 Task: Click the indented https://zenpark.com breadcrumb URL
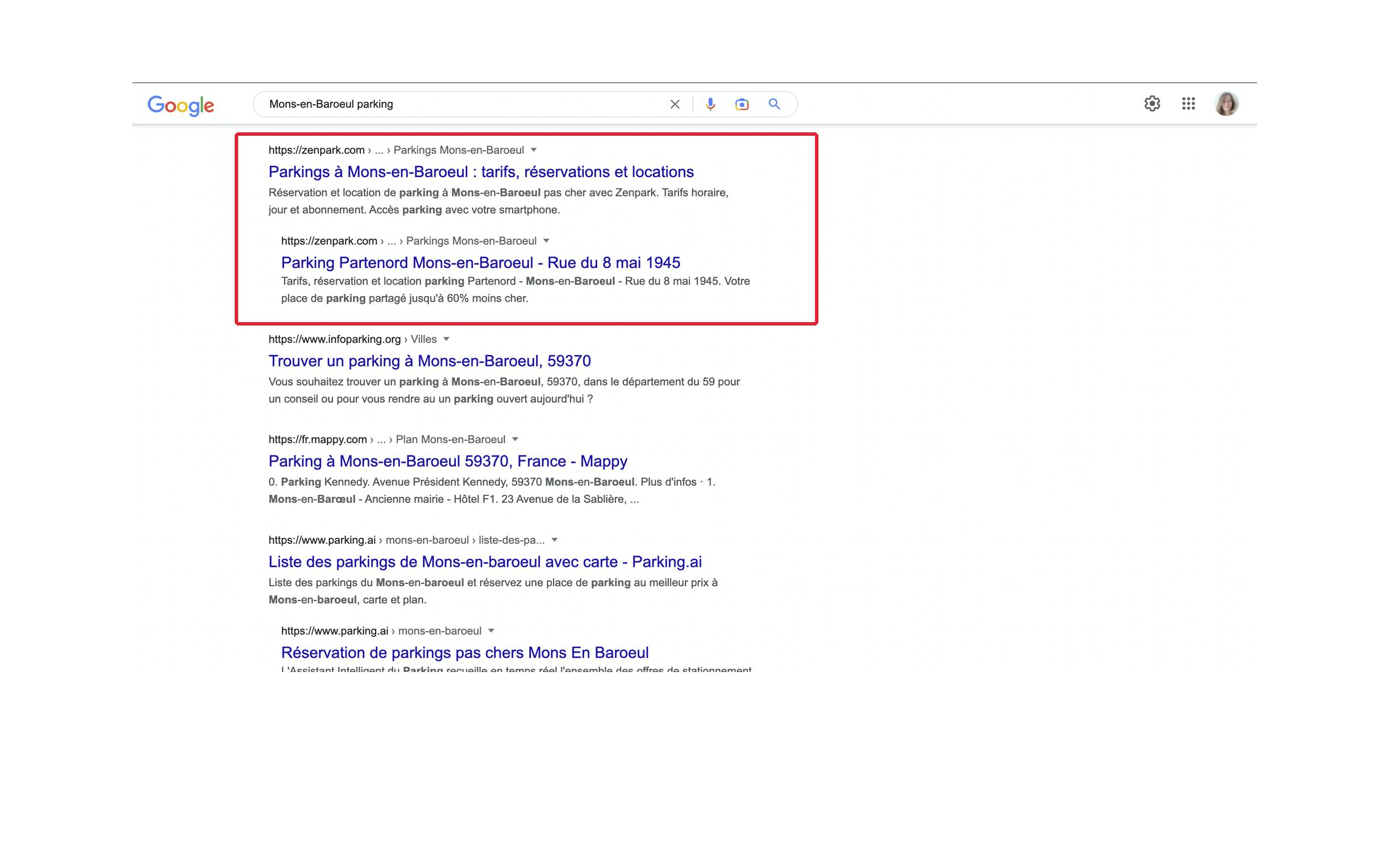409,240
